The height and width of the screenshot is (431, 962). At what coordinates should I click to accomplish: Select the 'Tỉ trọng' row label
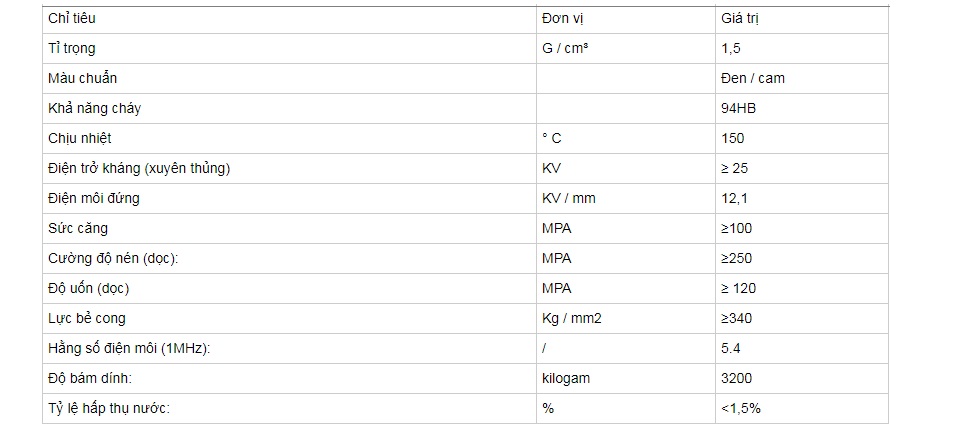pyautogui.click(x=72, y=48)
